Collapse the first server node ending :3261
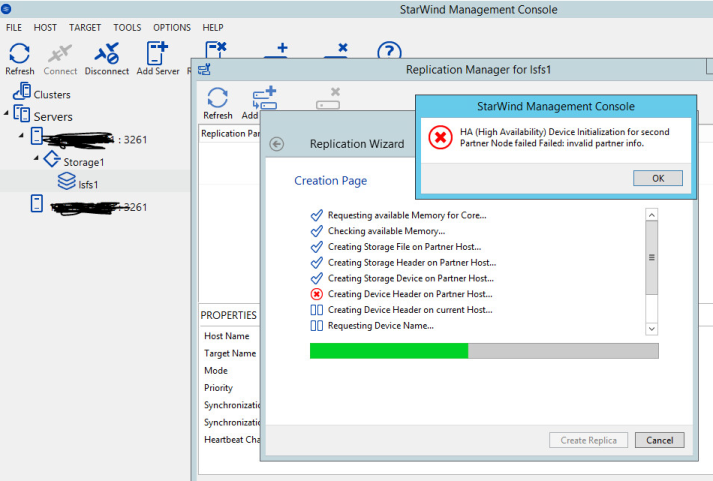This screenshot has width=713, height=481. pos(21,135)
